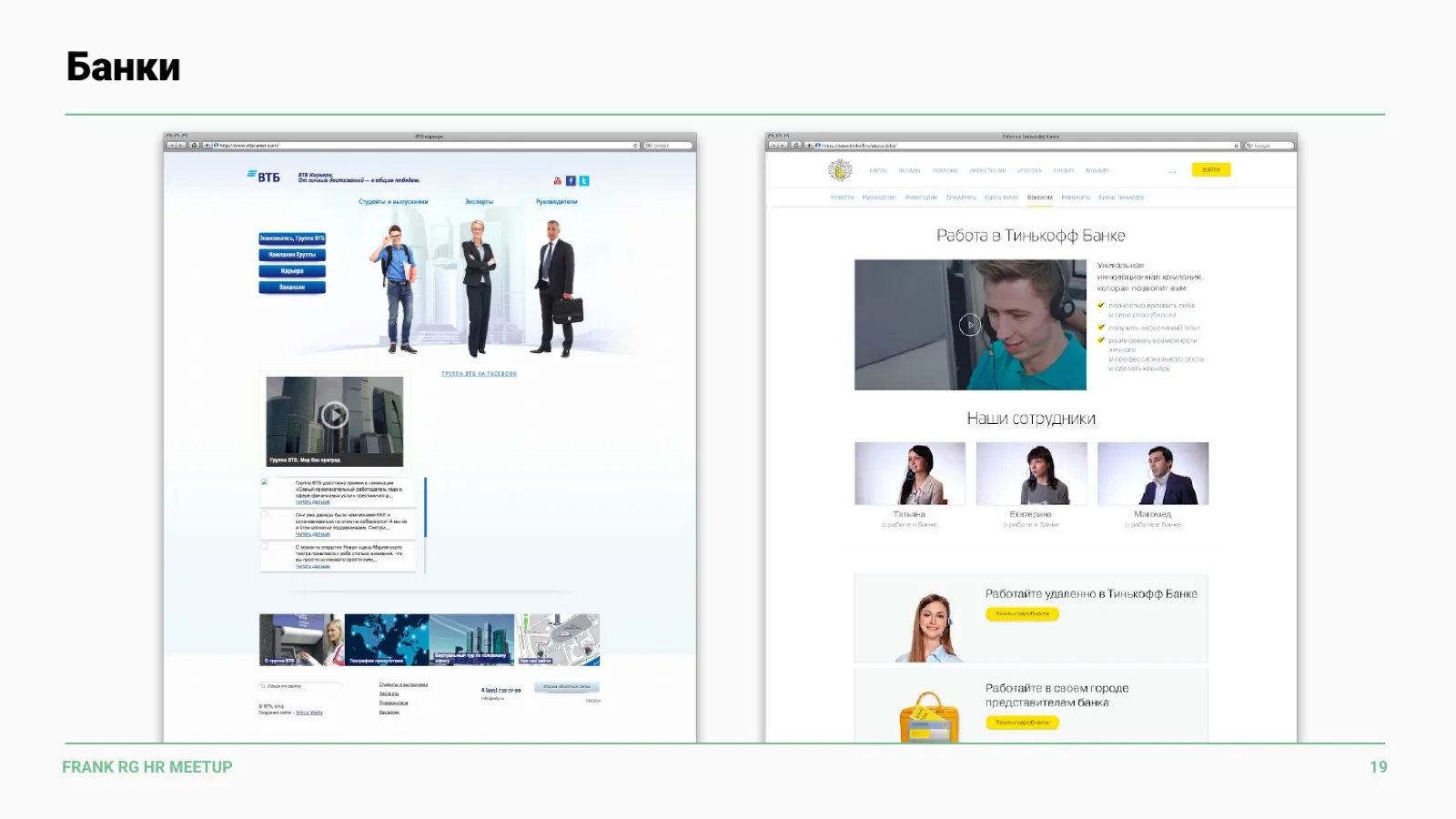Select 'Эксперты' section on VTB site

pyautogui.click(x=479, y=202)
